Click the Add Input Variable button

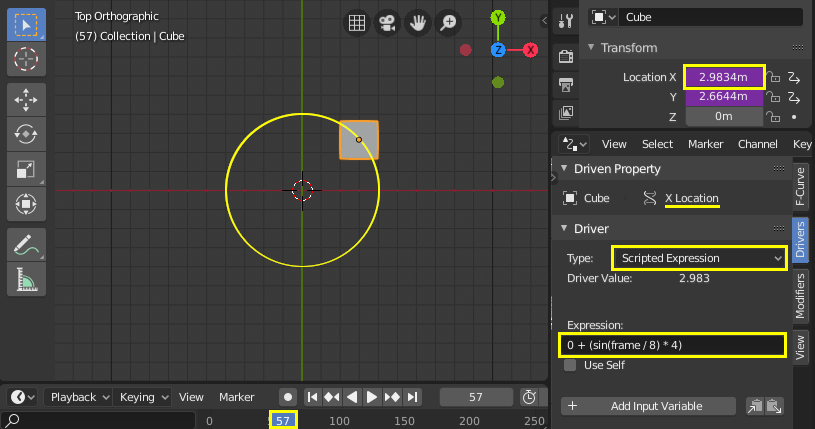649,406
